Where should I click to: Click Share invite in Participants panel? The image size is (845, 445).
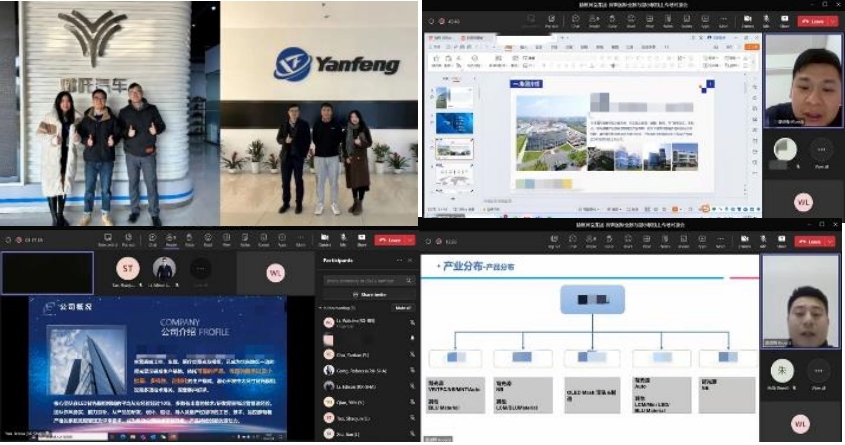(369, 295)
